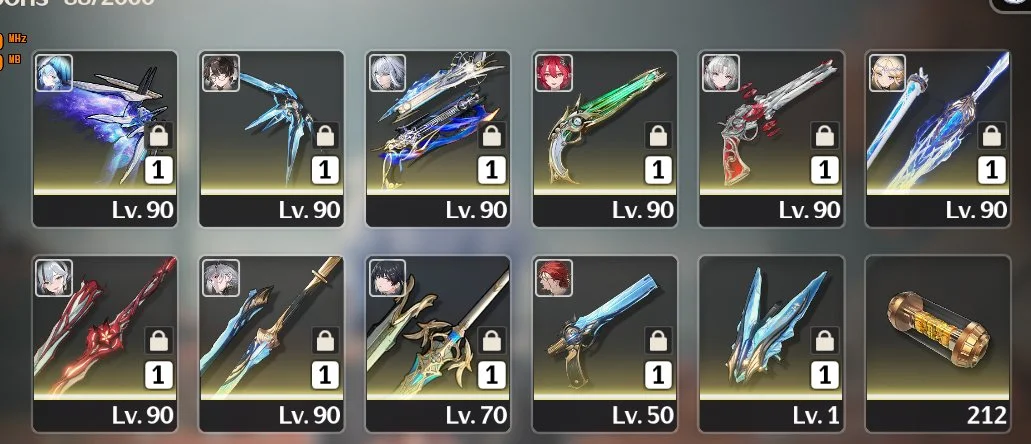Click the black-haired portrait on Lv. 70 weapon
This screenshot has width=1031, height=444.
pos(387,278)
